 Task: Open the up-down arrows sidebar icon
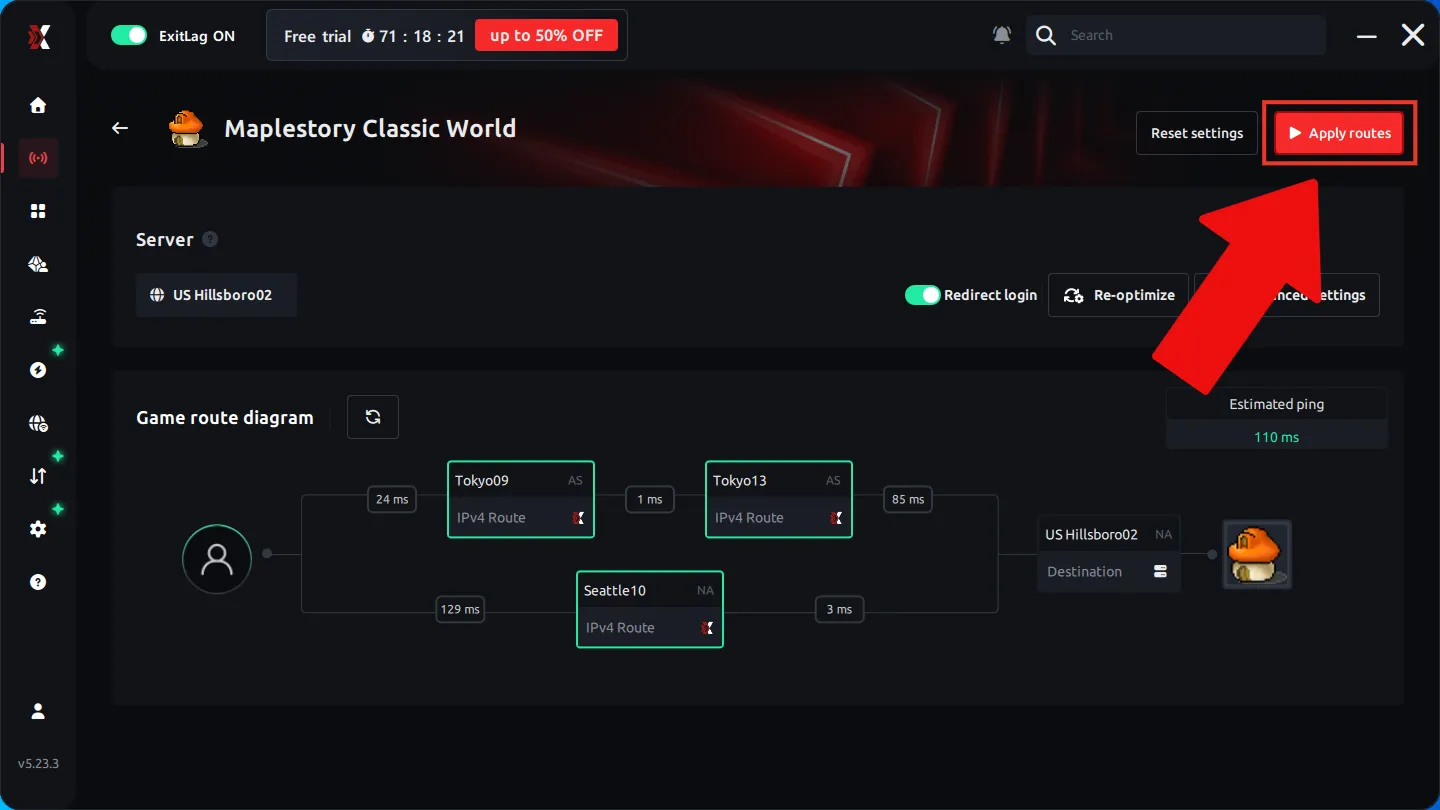click(38, 476)
